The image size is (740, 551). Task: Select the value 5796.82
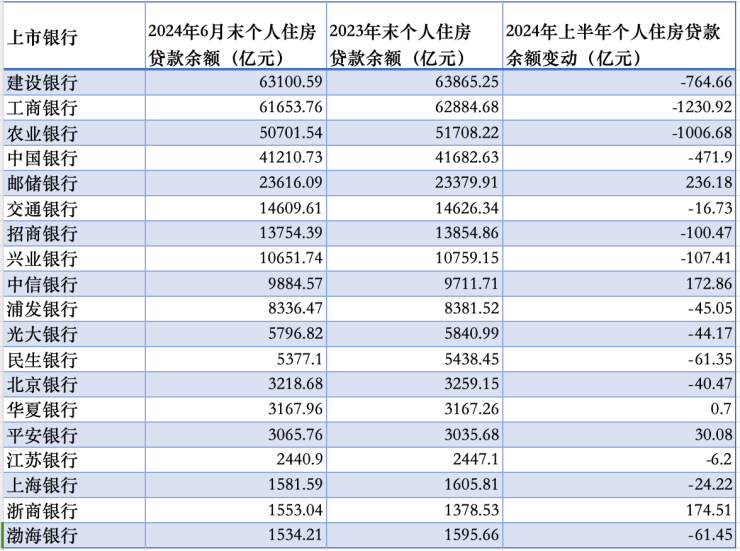[x=295, y=333]
